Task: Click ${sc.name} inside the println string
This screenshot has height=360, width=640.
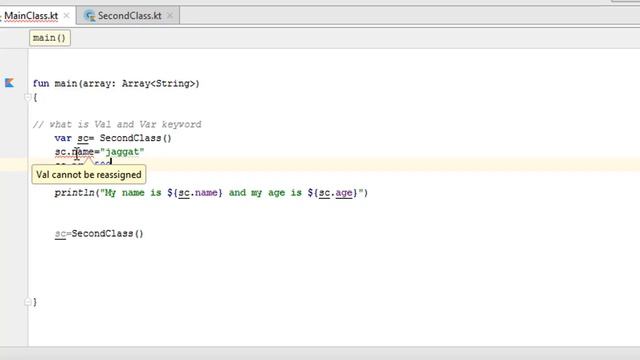Action: (x=195, y=193)
